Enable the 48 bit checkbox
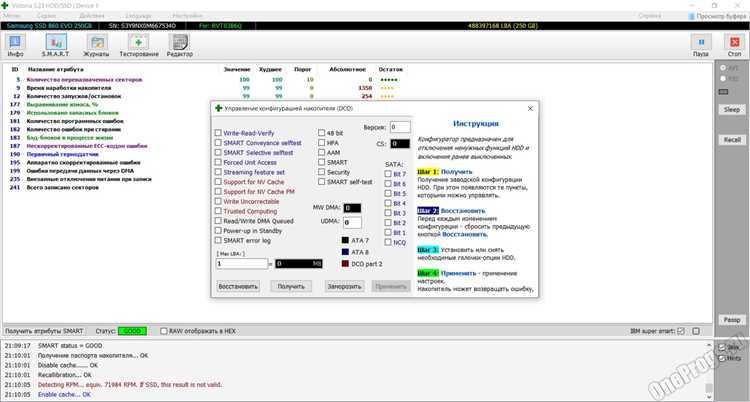Viewport: 750px width, 402px height. tap(321, 133)
